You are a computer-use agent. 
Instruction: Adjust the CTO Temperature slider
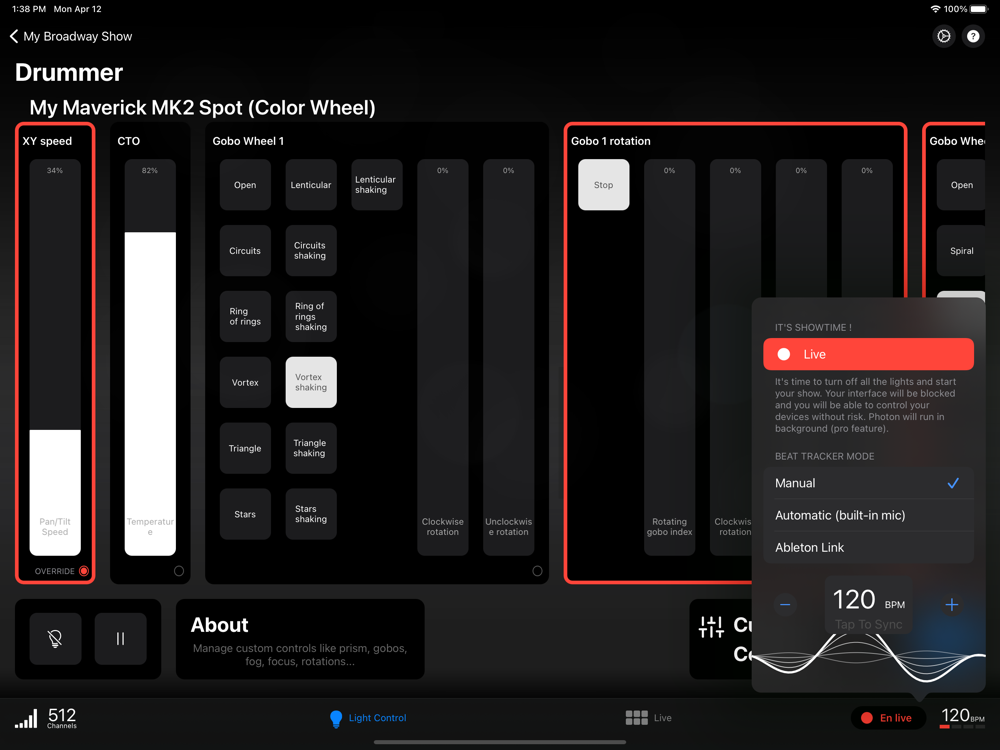click(150, 357)
